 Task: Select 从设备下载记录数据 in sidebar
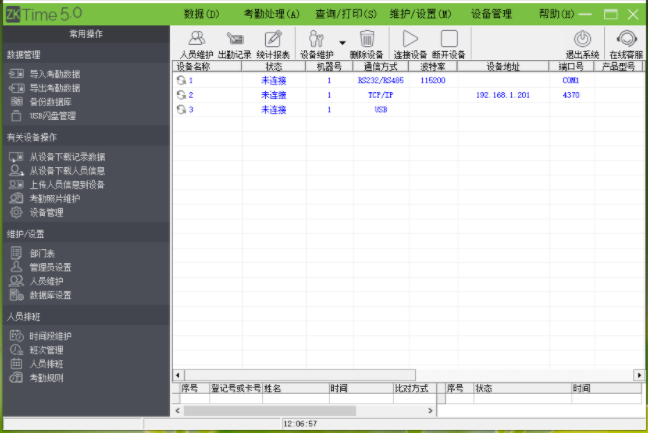(67, 157)
